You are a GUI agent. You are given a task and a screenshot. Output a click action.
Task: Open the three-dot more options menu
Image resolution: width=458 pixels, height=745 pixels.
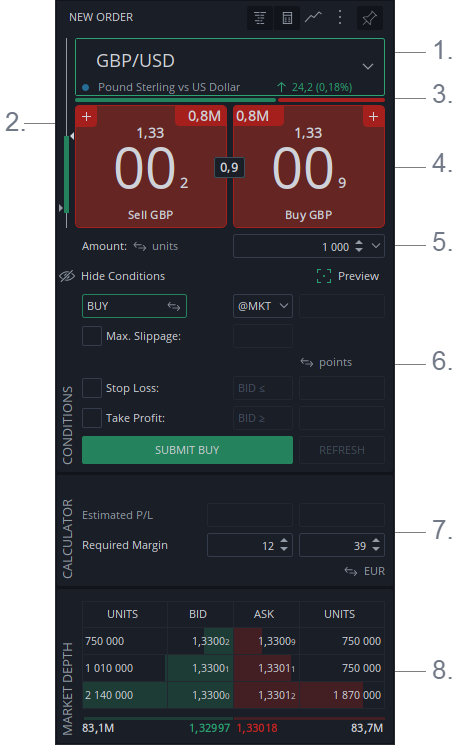click(340, 18)
